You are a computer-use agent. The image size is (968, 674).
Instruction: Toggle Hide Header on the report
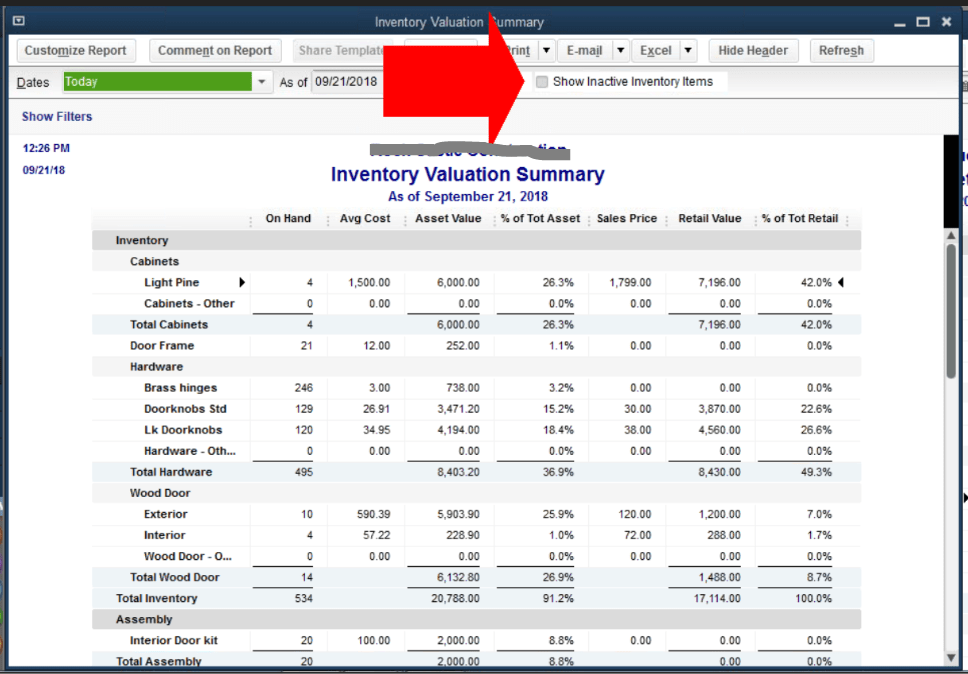click(x=753, y=50)
